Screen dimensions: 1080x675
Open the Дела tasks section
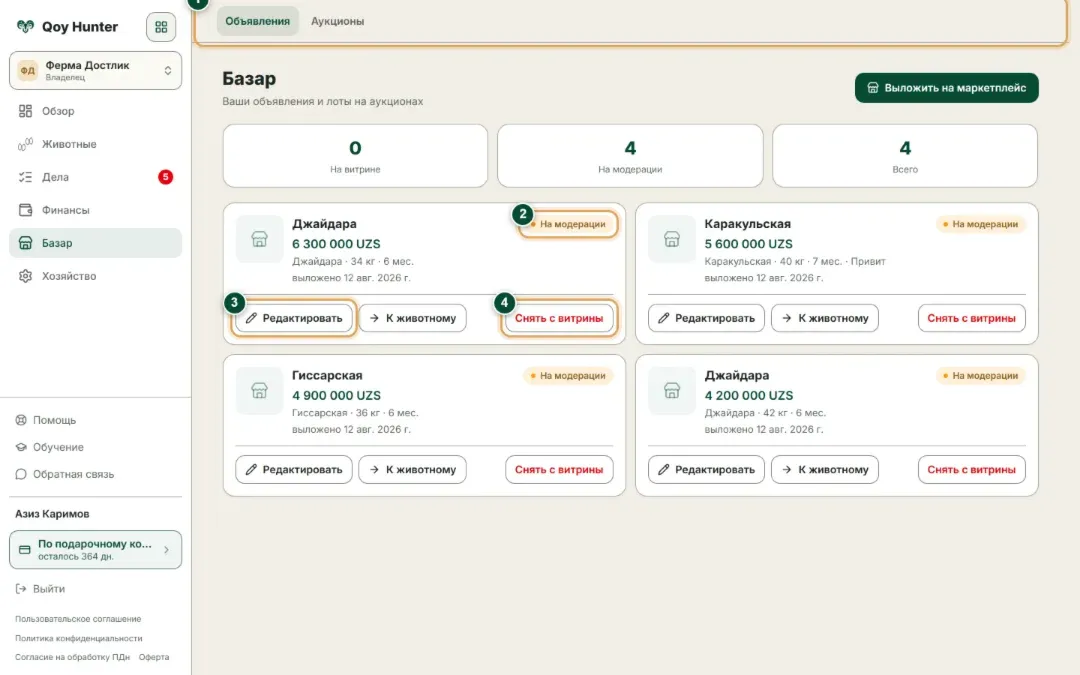click(96, 177)
